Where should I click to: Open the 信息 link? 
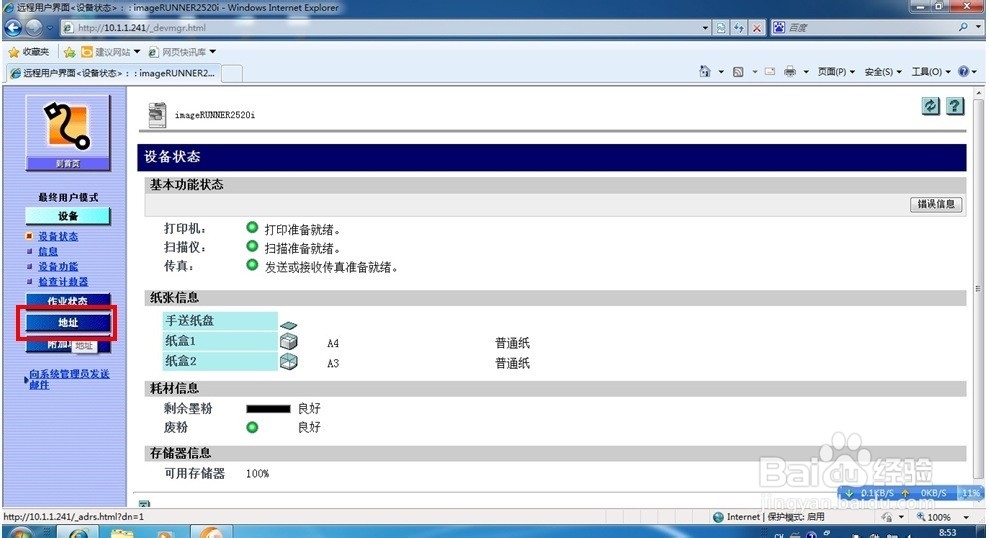48,252
